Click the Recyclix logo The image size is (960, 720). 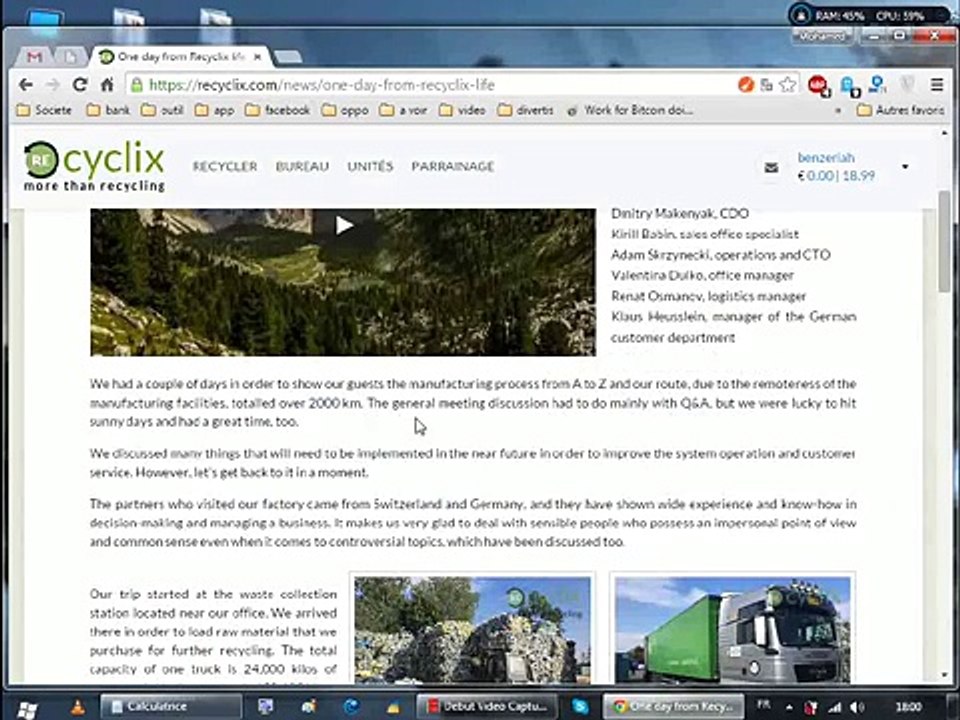[94, 167]
